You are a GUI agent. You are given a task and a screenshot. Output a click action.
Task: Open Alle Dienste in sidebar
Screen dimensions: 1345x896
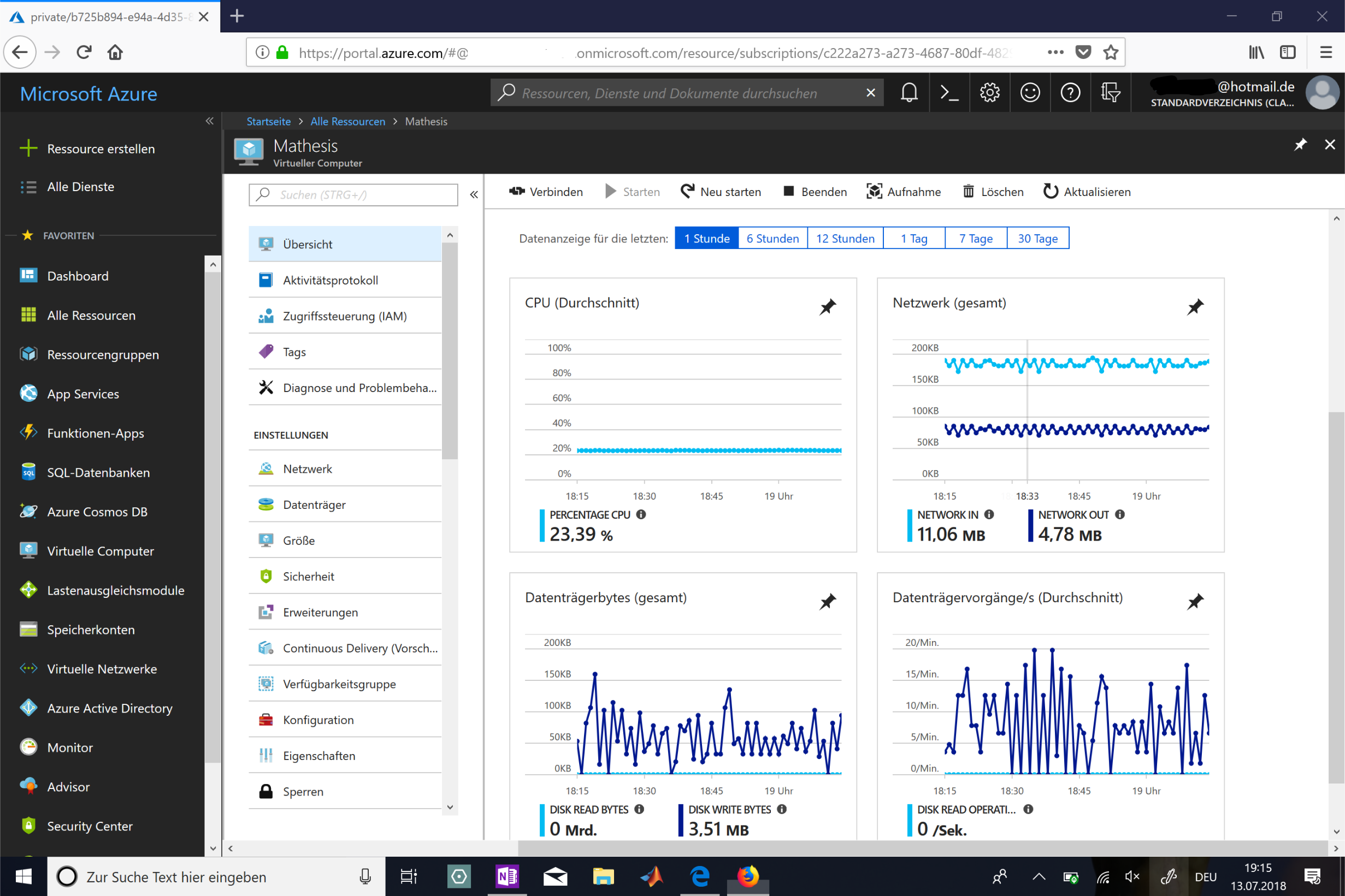coord(81,187)
